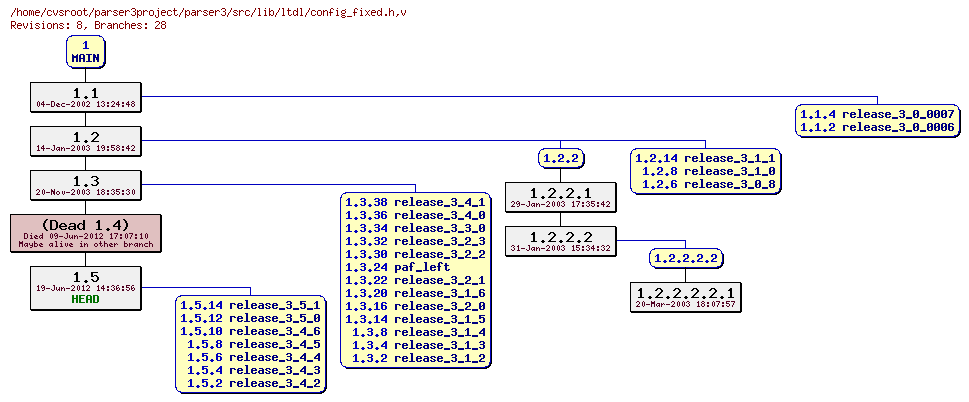The width and height of the screenshot is (969, 402).
Task: Click tag 1.3.4 release_3_1_3
Action: tap(419, 345)
